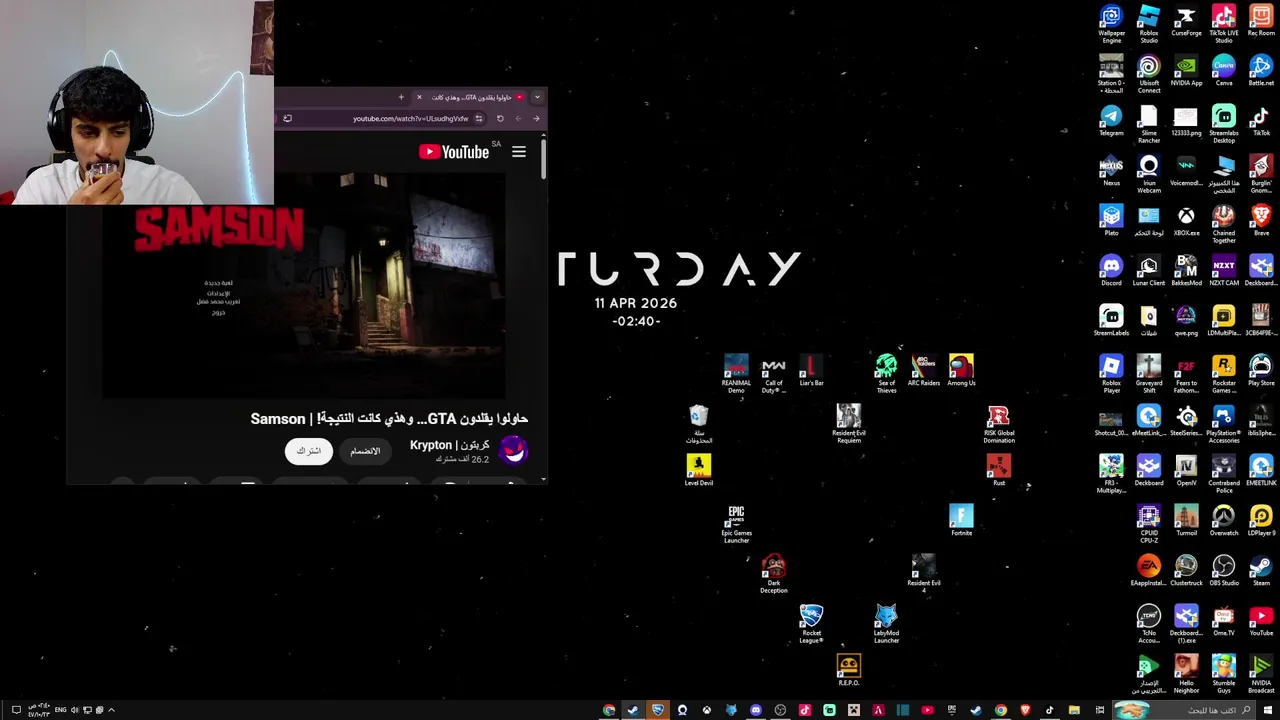Select Dark Deception desktop icon
Screen dimensions: 1280x720
tap(773, 574)
